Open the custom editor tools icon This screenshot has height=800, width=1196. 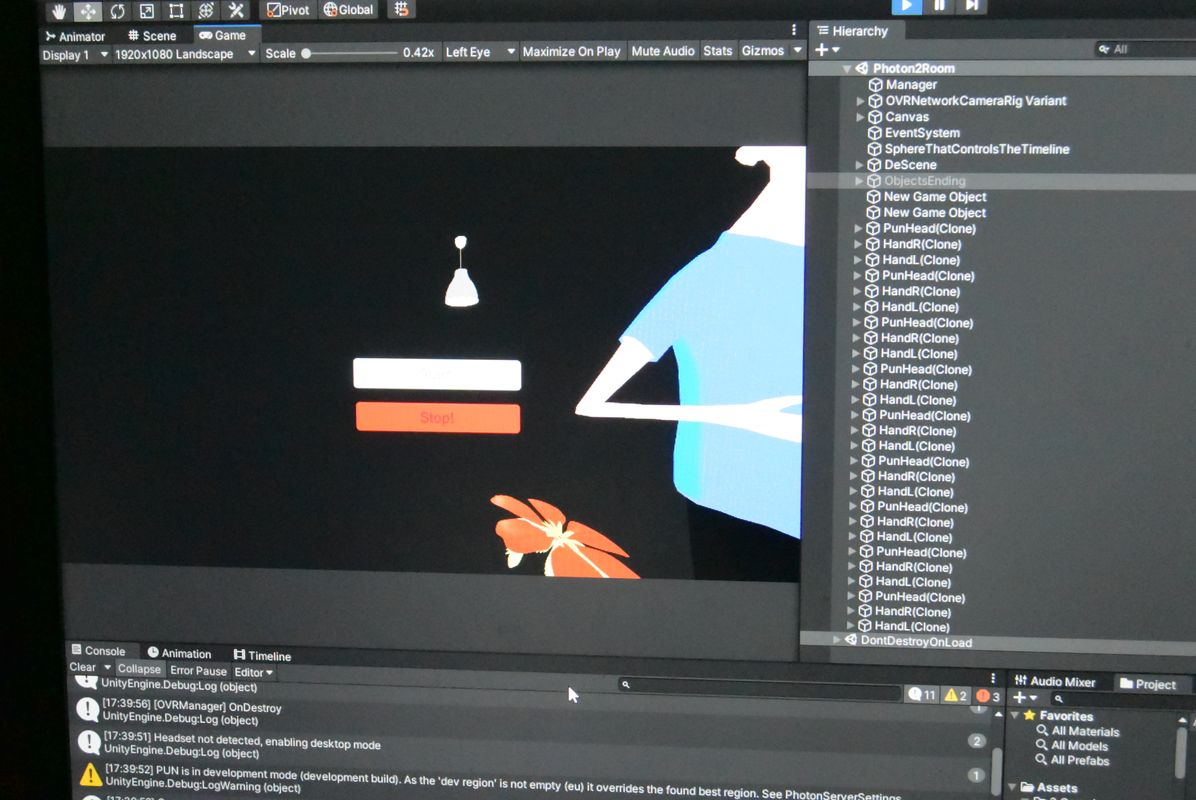pyautogui.click(x=236, y=11)
